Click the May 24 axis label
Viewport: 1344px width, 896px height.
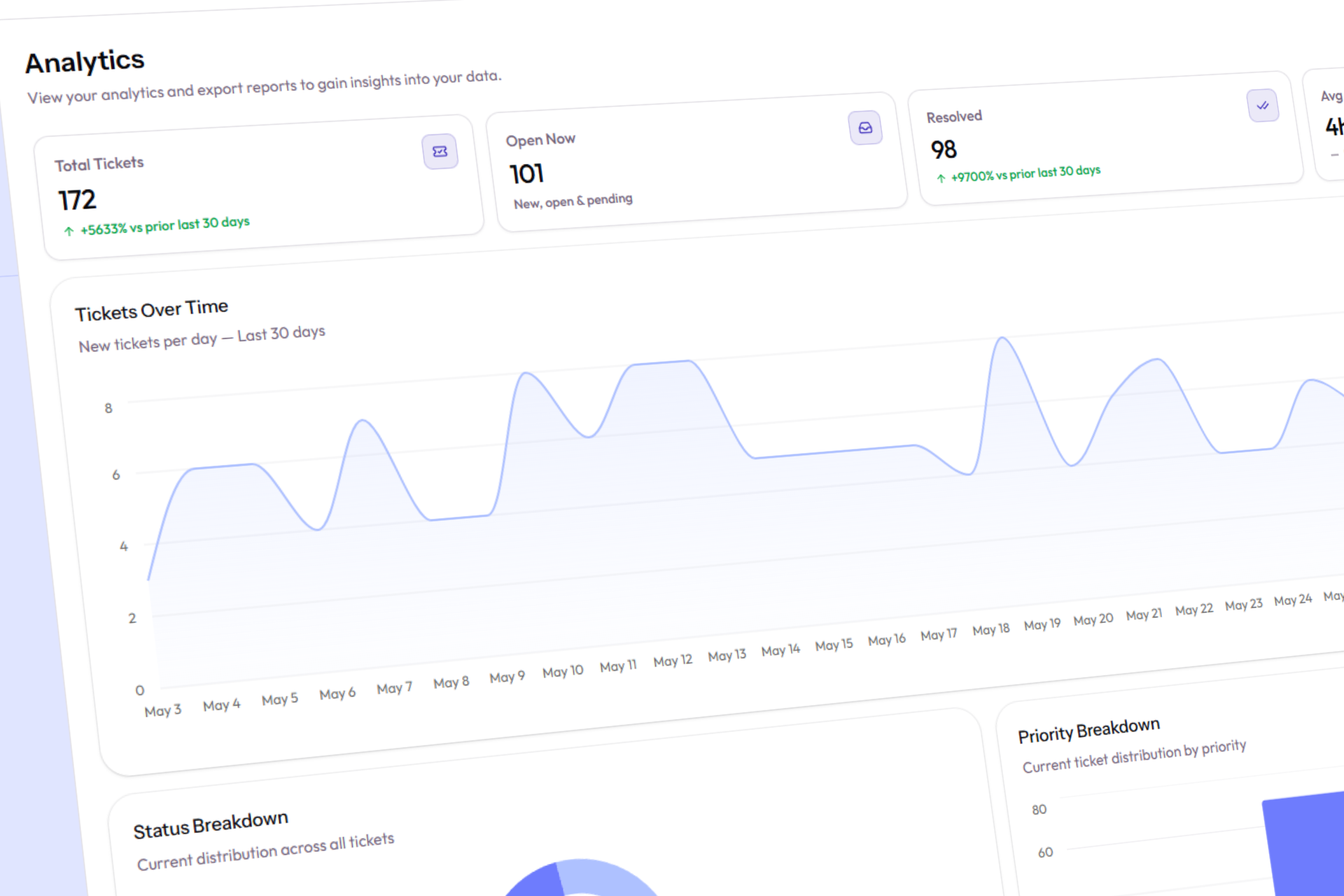pos(1293,600)
